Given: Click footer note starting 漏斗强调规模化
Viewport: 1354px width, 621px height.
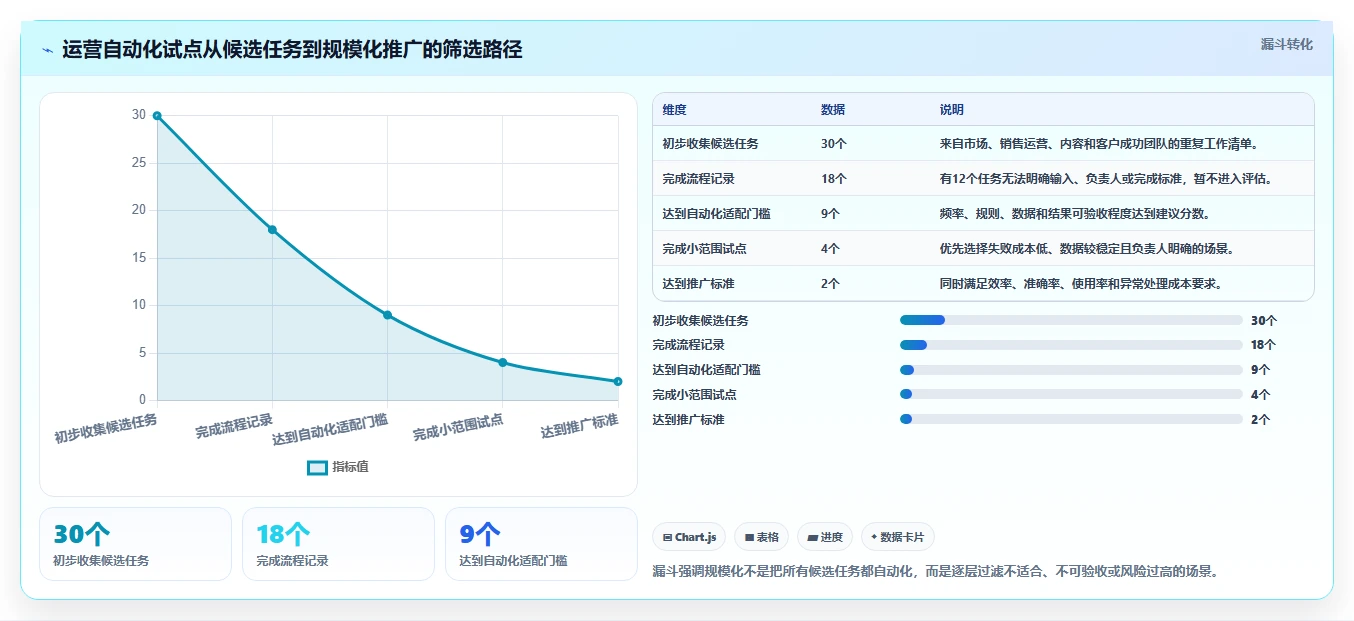Looking at the screenshot, I should click(935, 572).
